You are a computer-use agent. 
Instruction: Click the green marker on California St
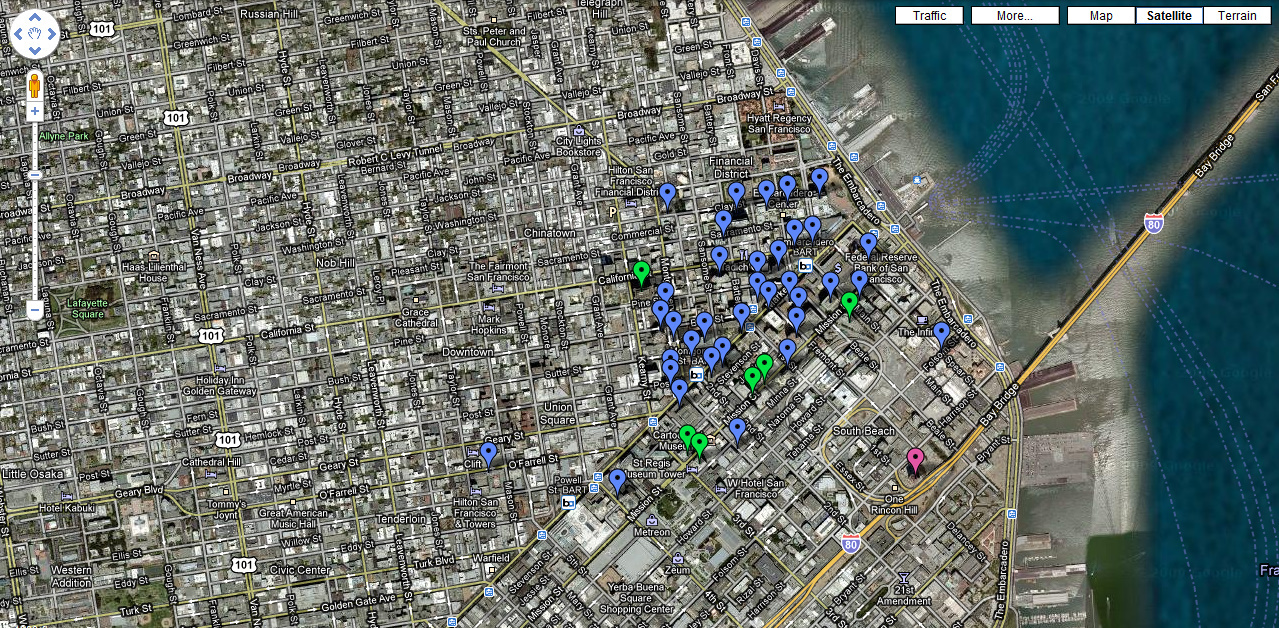pos(641,271)
